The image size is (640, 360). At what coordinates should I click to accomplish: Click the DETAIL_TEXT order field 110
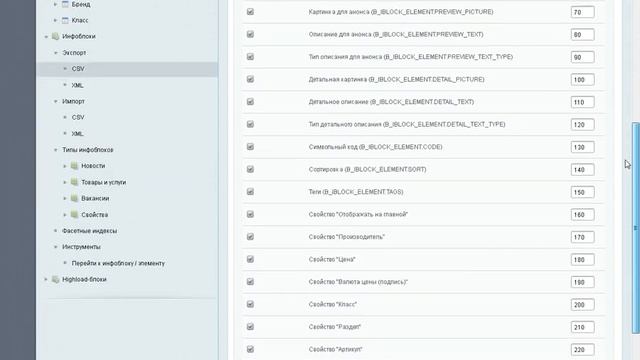click(x=582, y=102)
